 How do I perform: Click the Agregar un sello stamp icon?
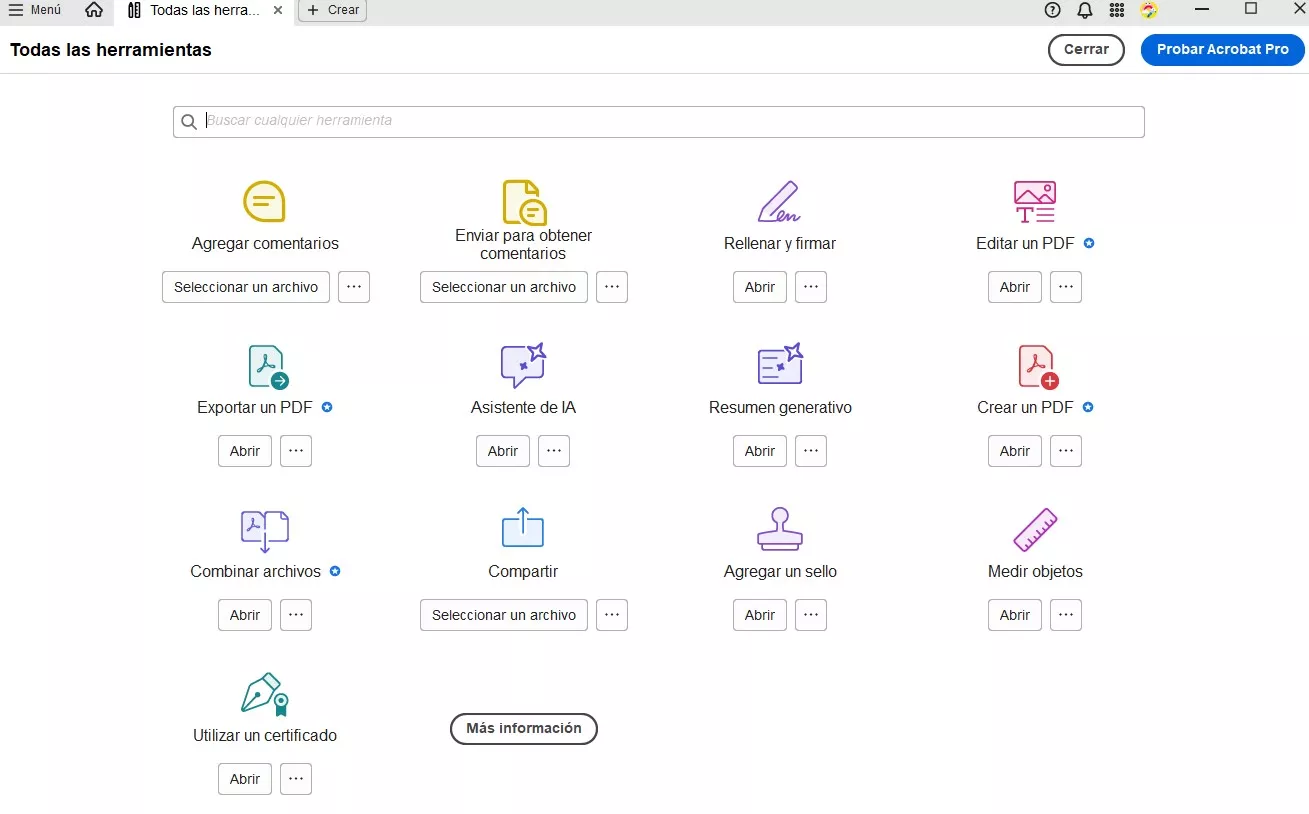click(780, 529)
